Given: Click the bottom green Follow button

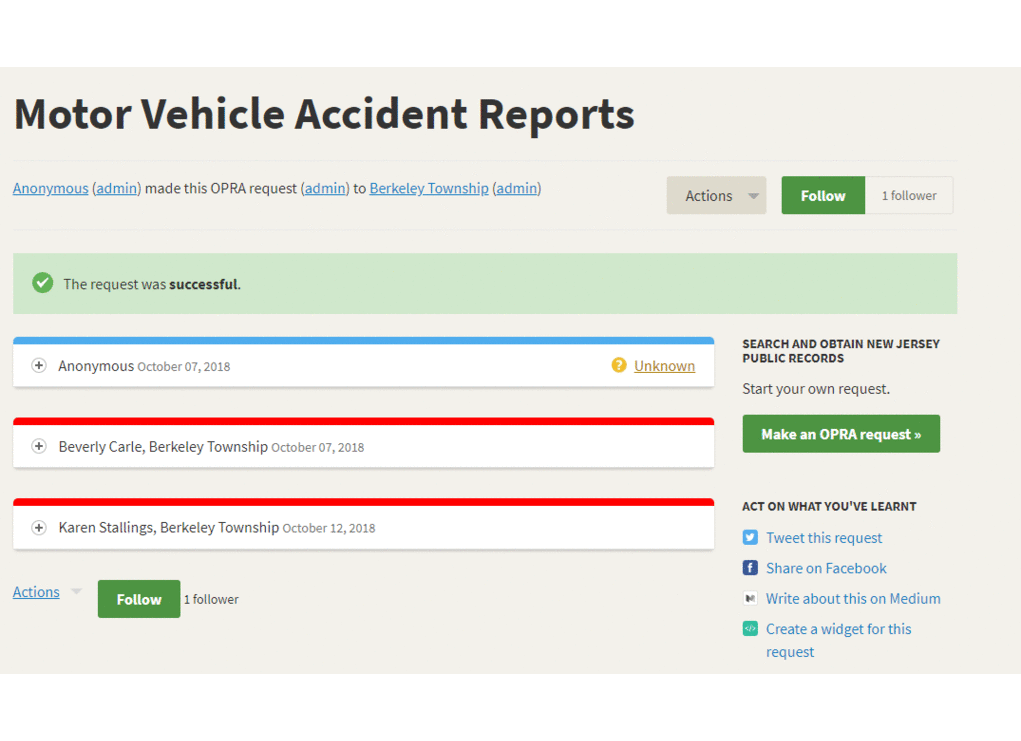Looking at the screenshot, I should tap(139, 599).
